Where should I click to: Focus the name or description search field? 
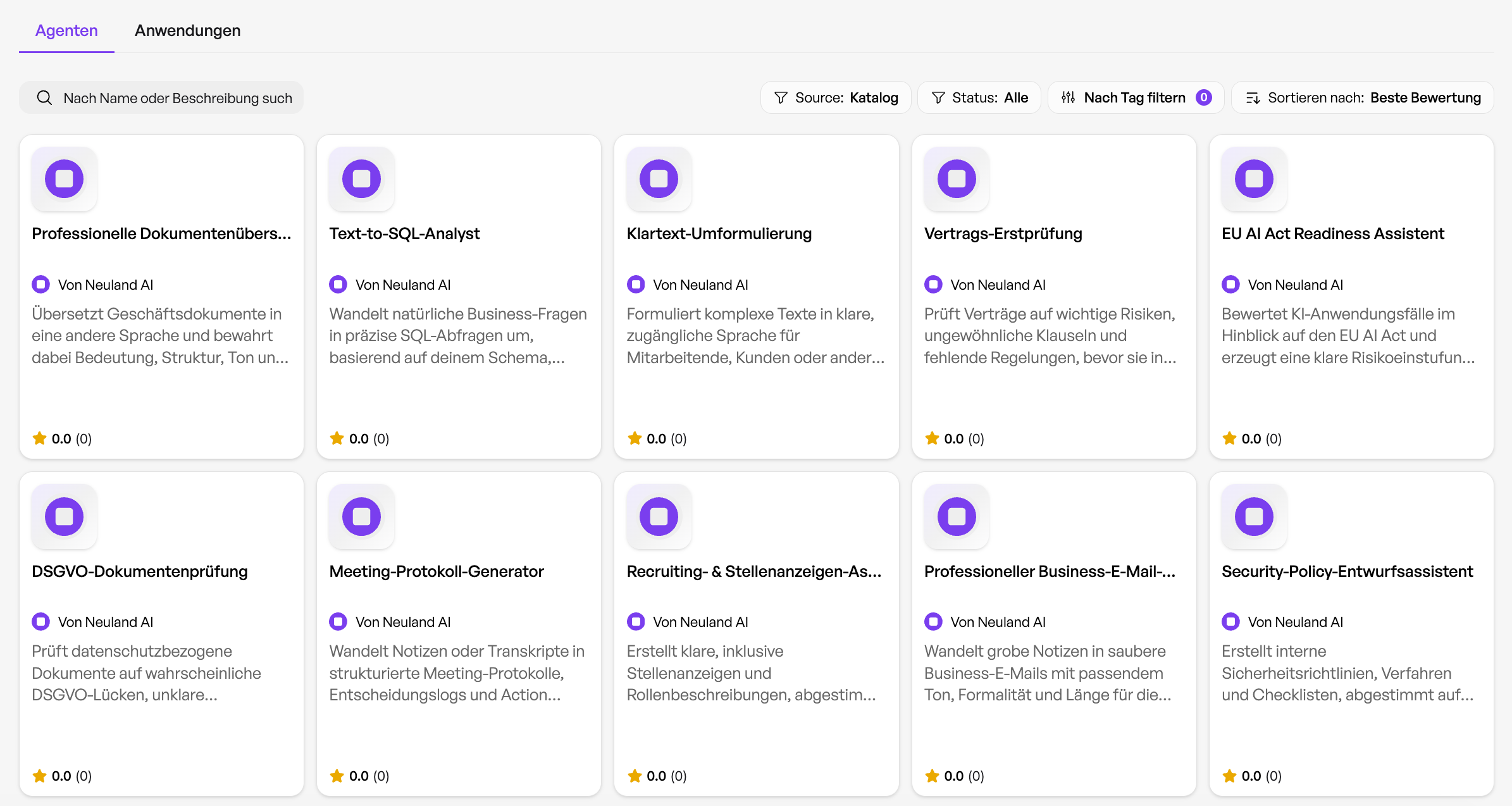(x=161, y=98)
